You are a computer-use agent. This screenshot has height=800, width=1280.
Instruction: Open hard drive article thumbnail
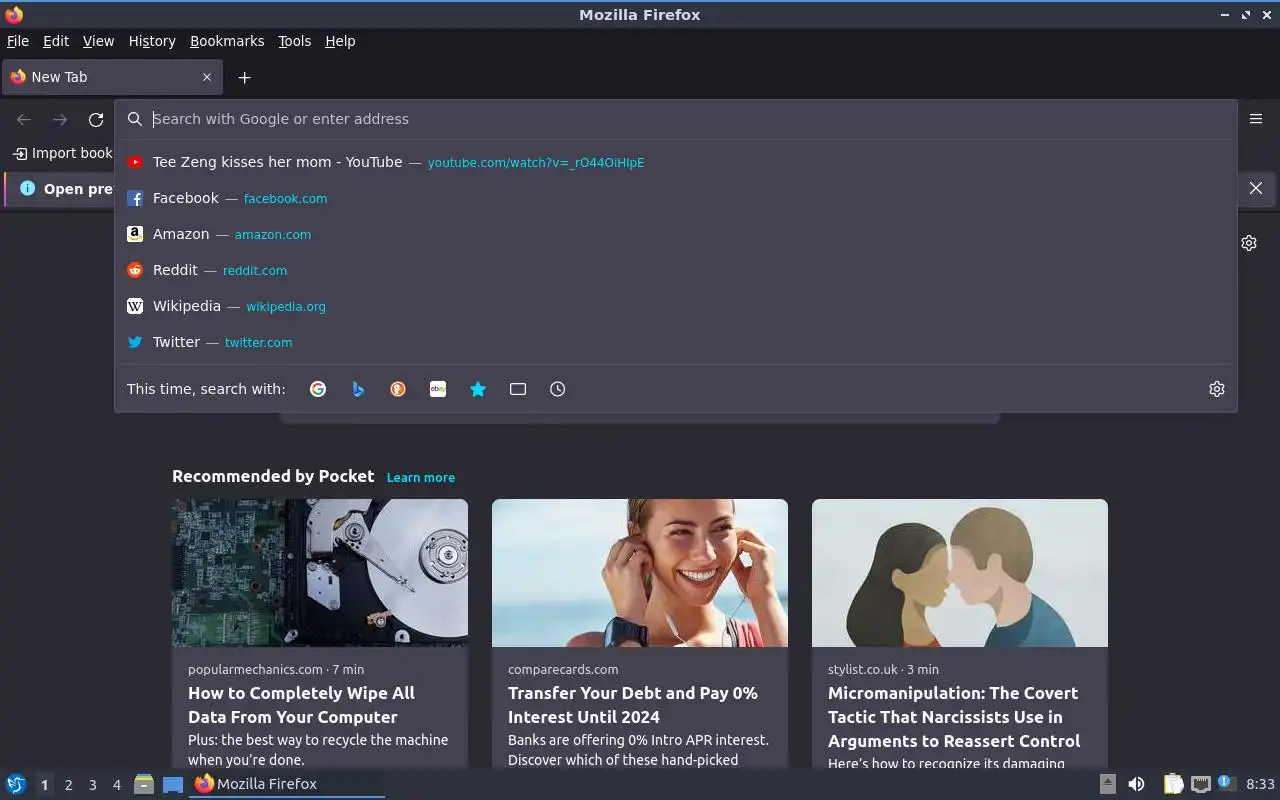point(320,573)
